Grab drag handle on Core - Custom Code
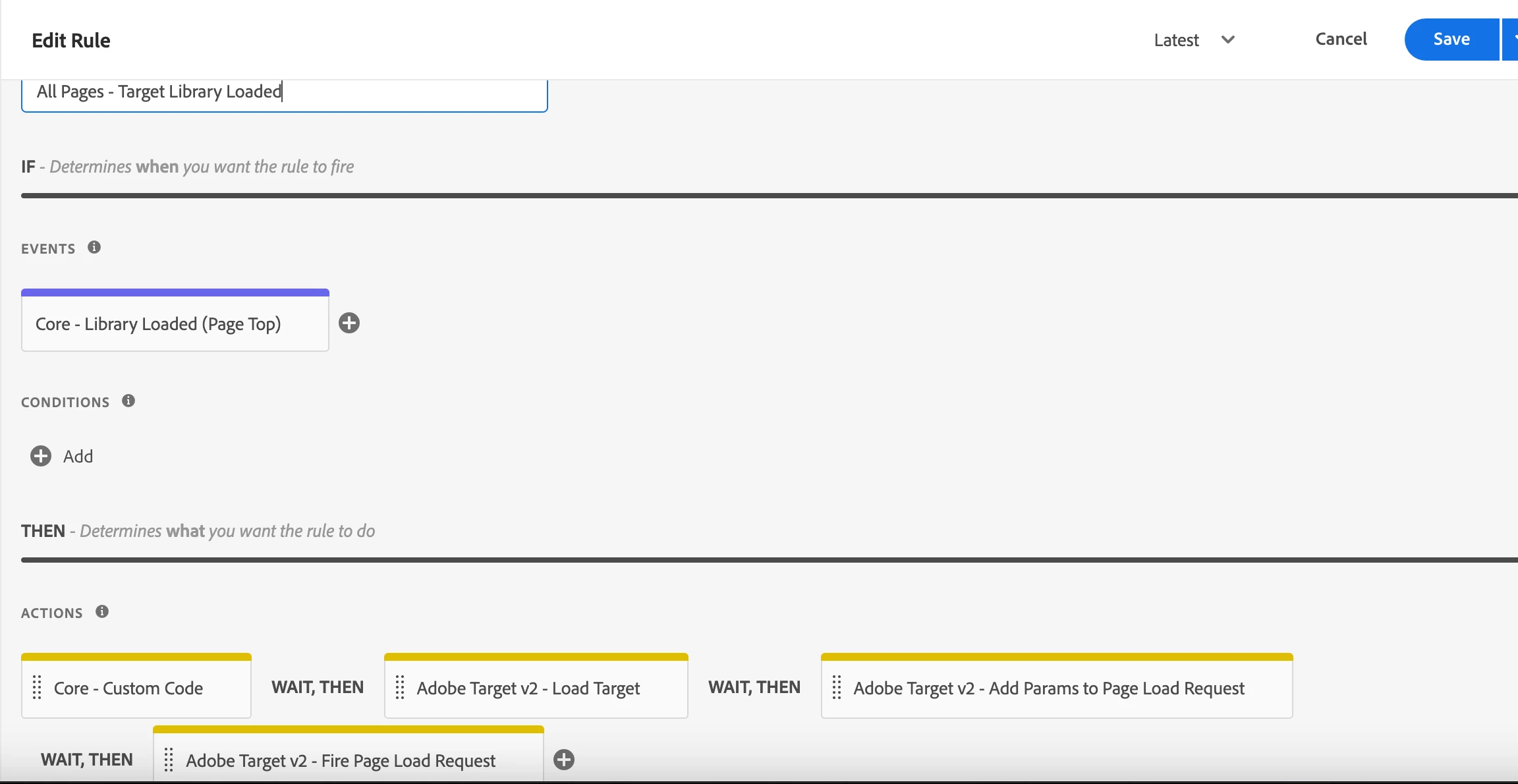This screenshot has width=1518, height=784. tap(38, 688)
